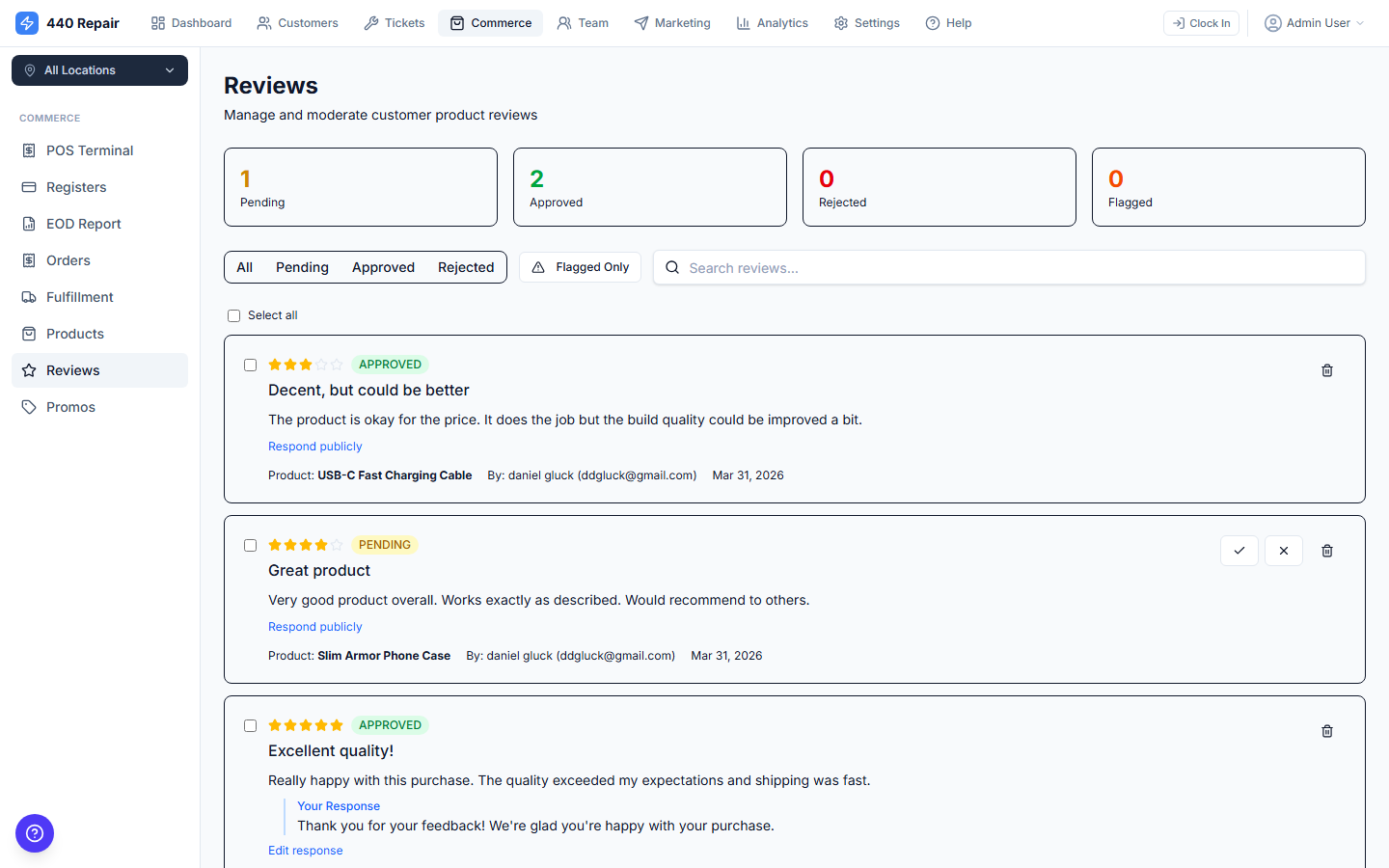Image resolution: width=1389 pixels, height=868 pixels.
Task: Select the Registers icon in the sidebar
Action: pyautogui.click(x=77, y=187)
